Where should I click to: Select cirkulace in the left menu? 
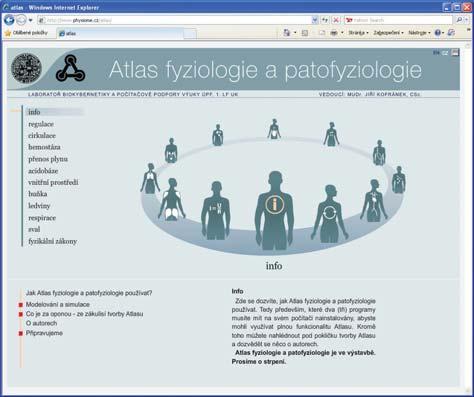coord(42,136)
